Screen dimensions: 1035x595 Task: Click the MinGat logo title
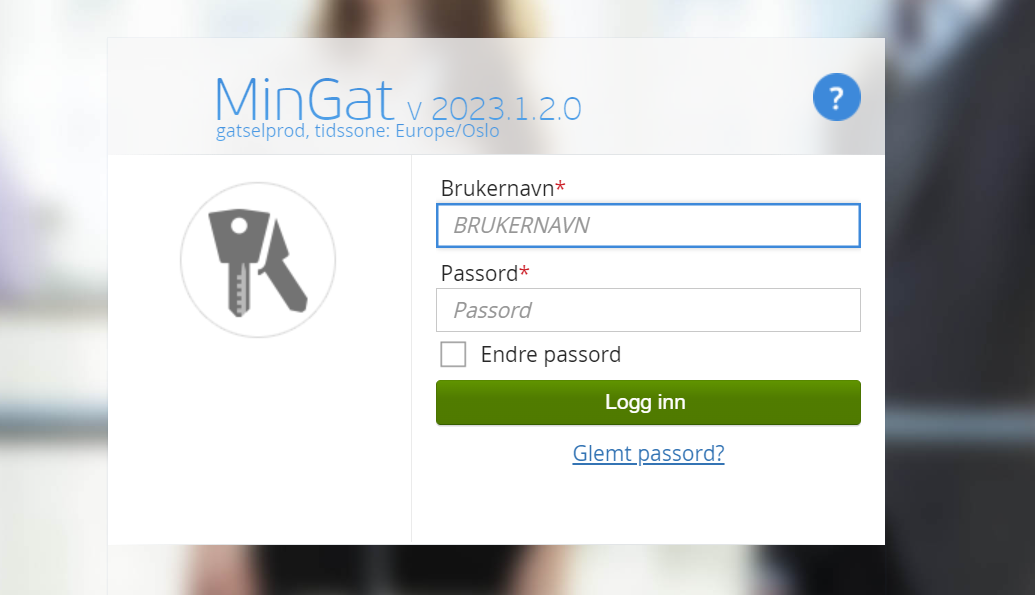tap(304, 99)
